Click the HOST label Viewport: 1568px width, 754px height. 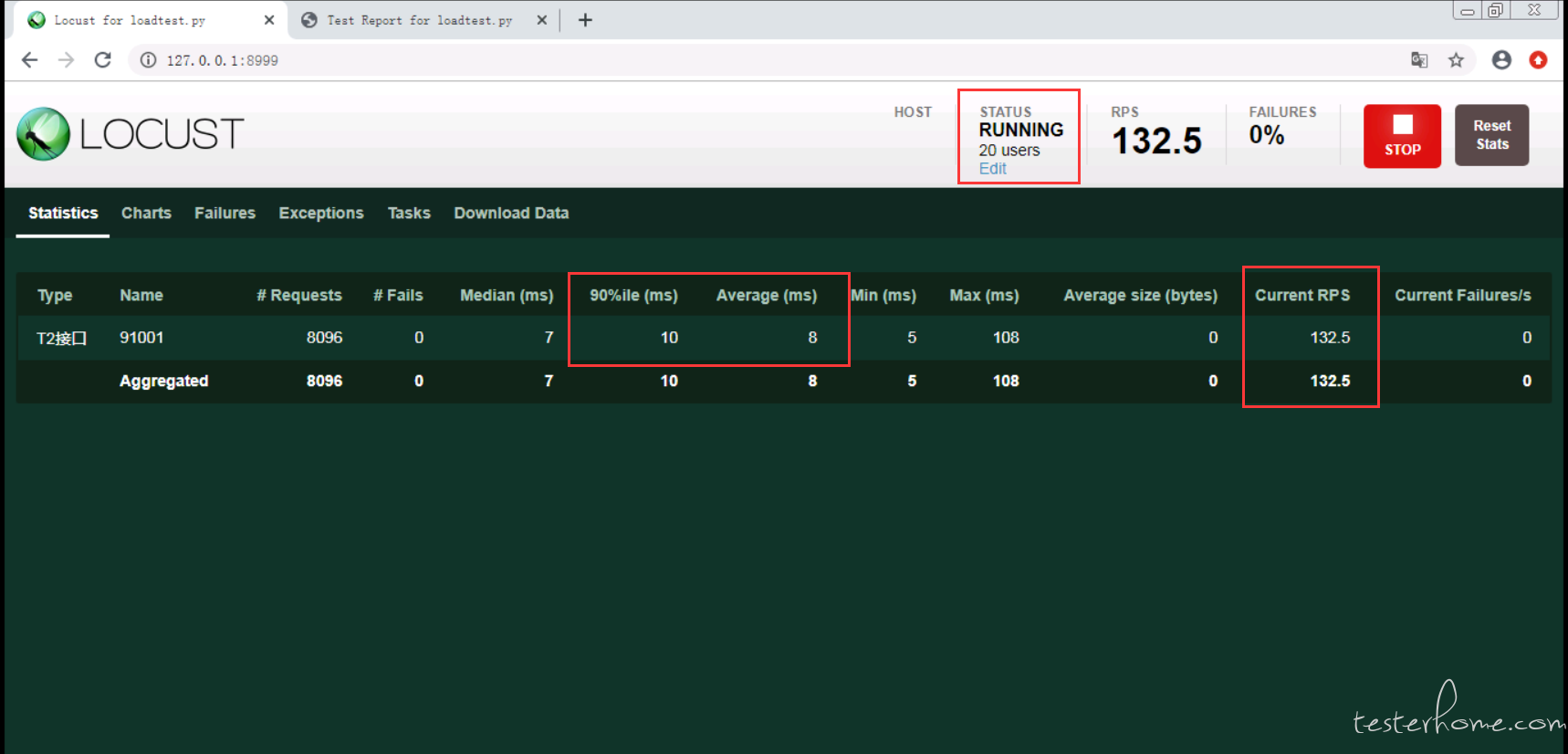coord(913,112)
